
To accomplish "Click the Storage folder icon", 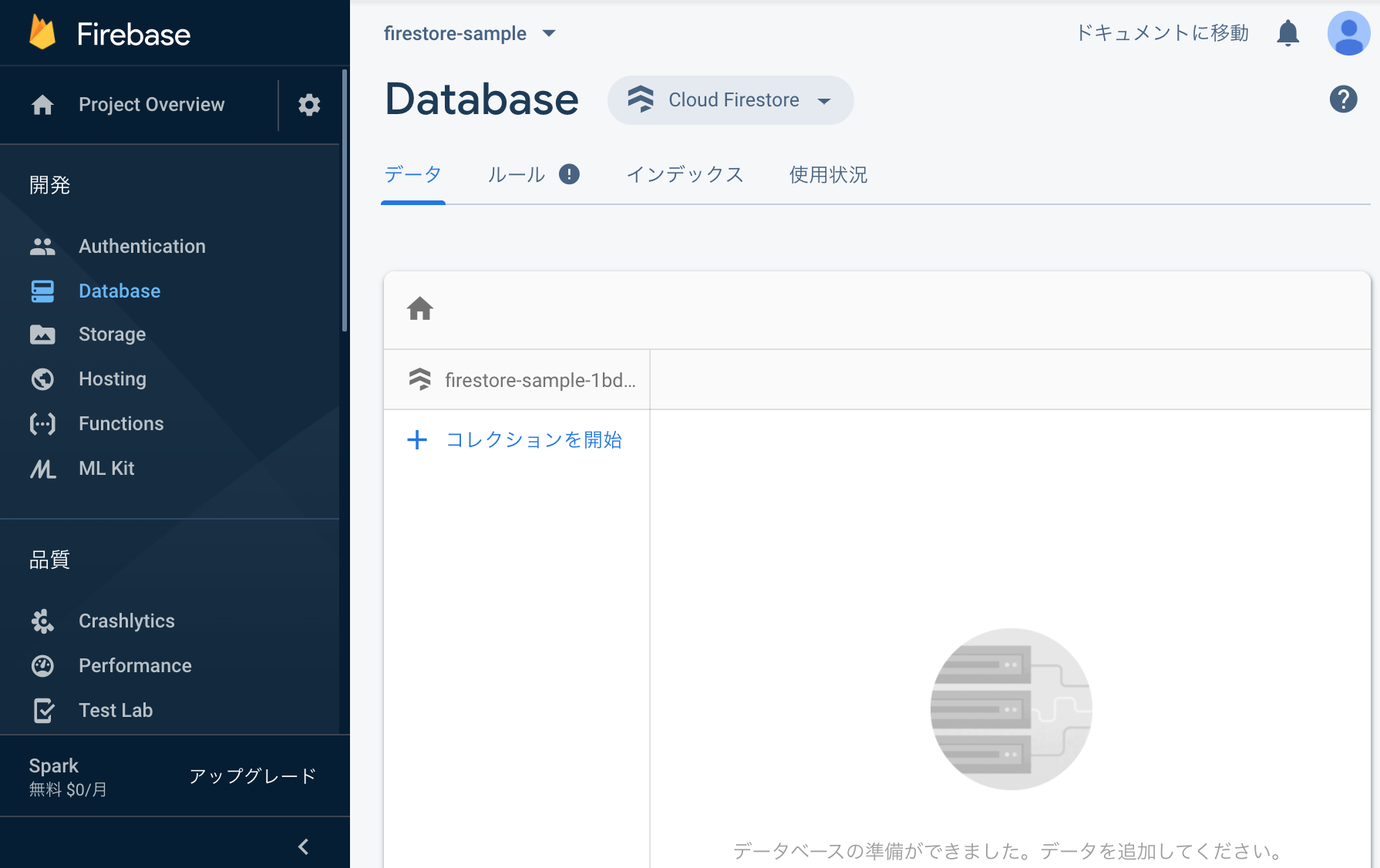I will tap(42, 335).
